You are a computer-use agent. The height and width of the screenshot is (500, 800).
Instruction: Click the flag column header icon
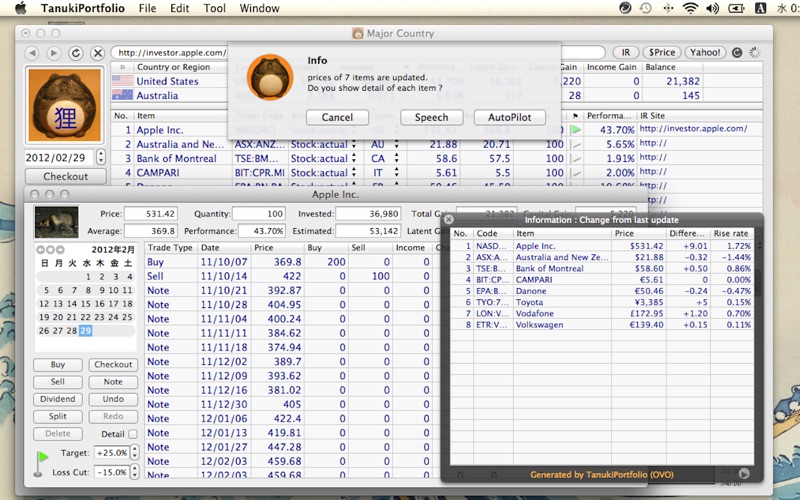576,116
